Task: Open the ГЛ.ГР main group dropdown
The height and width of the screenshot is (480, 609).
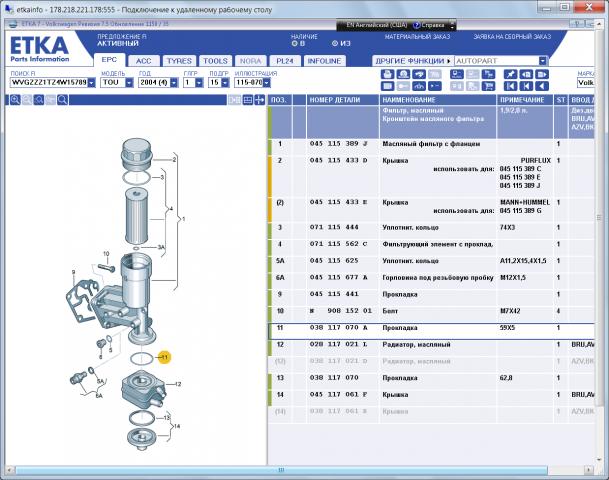Action: [199, 82]
